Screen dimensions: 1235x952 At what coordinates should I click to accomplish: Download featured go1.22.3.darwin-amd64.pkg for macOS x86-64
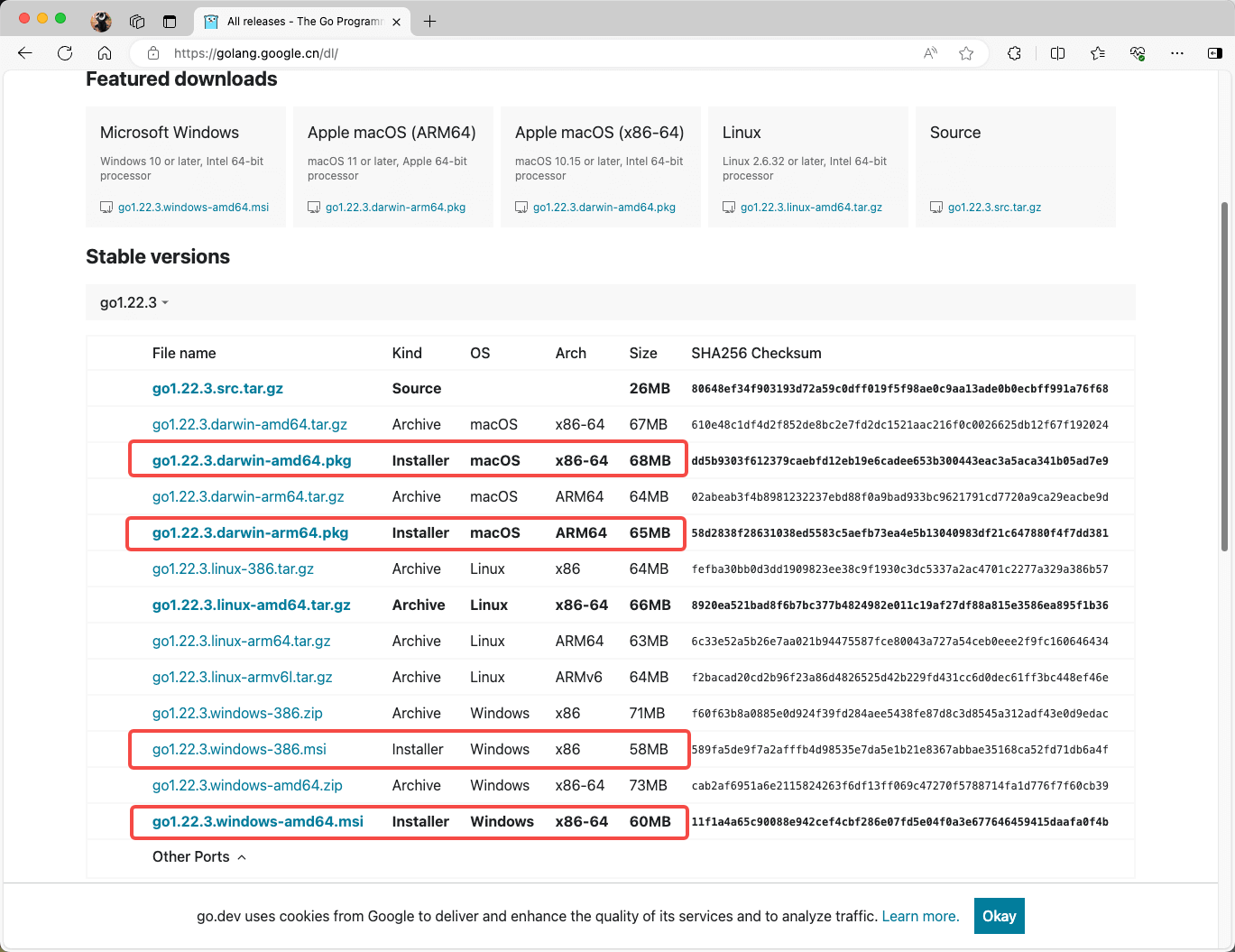point(604,208)
